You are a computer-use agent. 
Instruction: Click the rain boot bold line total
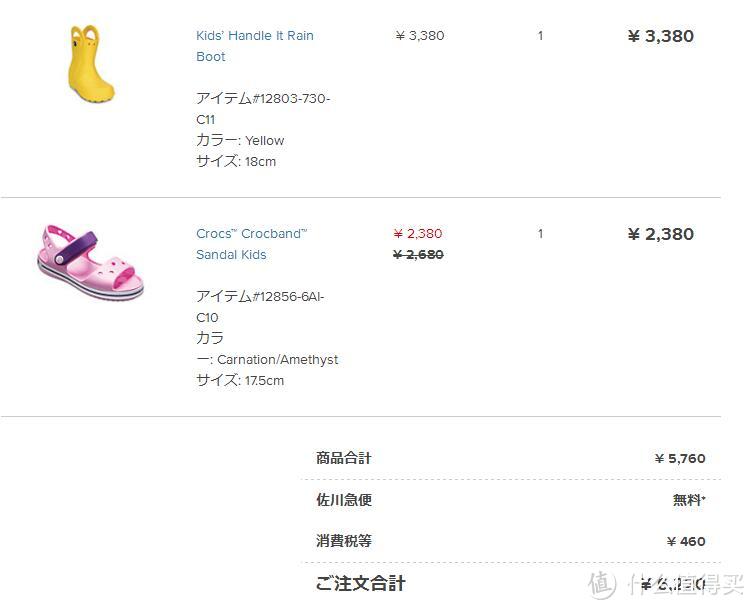coord(660,37)
